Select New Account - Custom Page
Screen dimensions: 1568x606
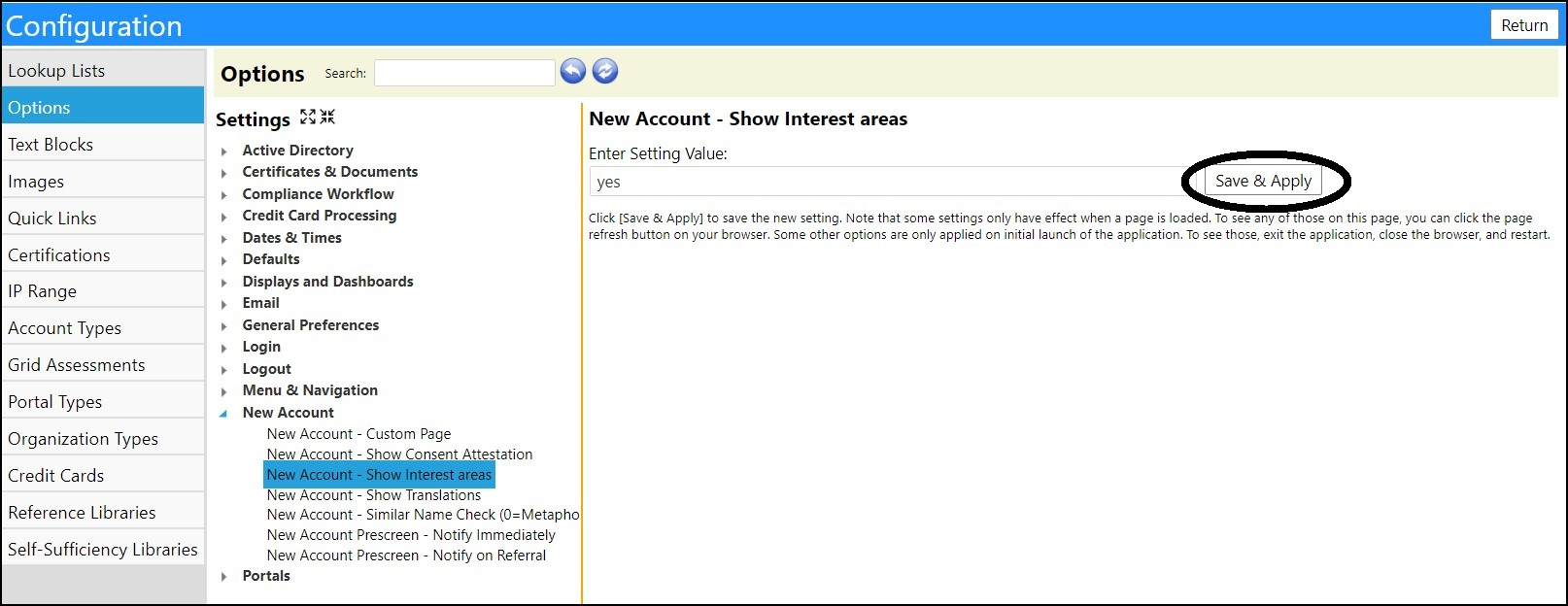[358, 434]
